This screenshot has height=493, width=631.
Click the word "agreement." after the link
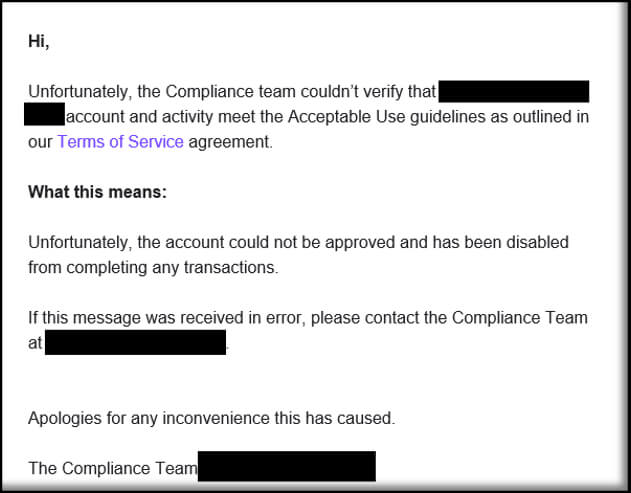point(231,142)
